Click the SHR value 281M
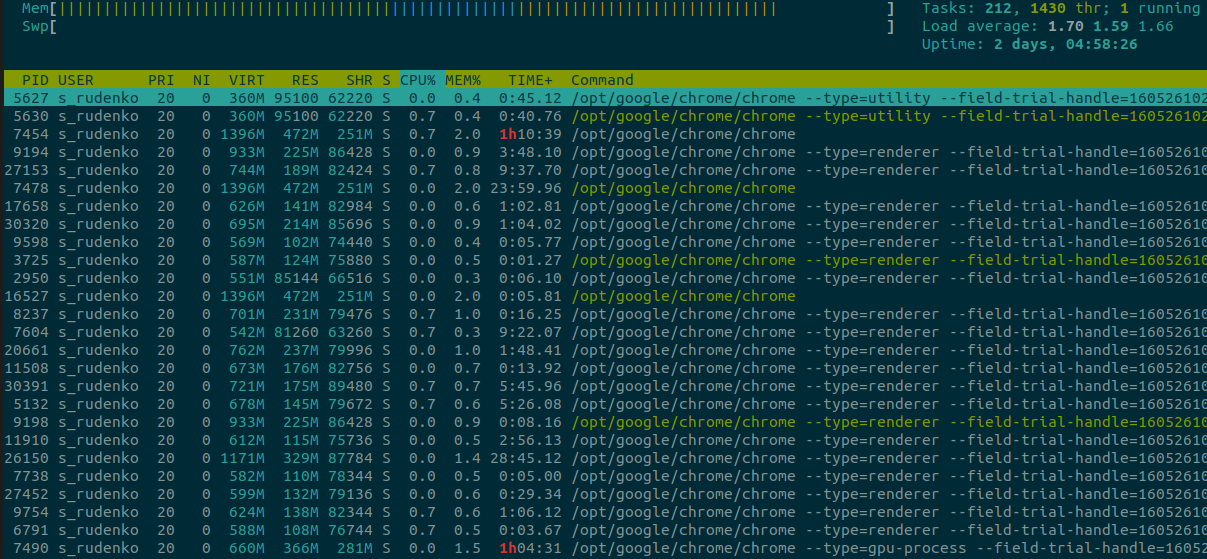This screenshot has height=559, width=1207. click(x=355, y=548)
